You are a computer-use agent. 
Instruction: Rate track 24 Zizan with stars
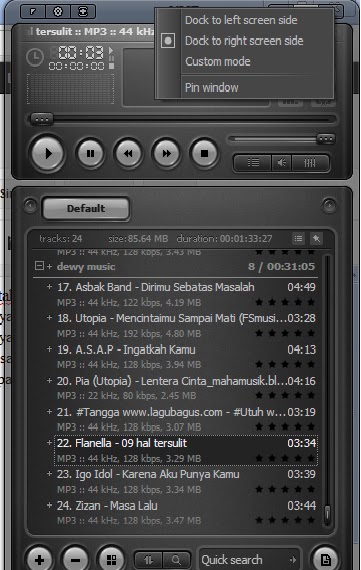(285, 520)
